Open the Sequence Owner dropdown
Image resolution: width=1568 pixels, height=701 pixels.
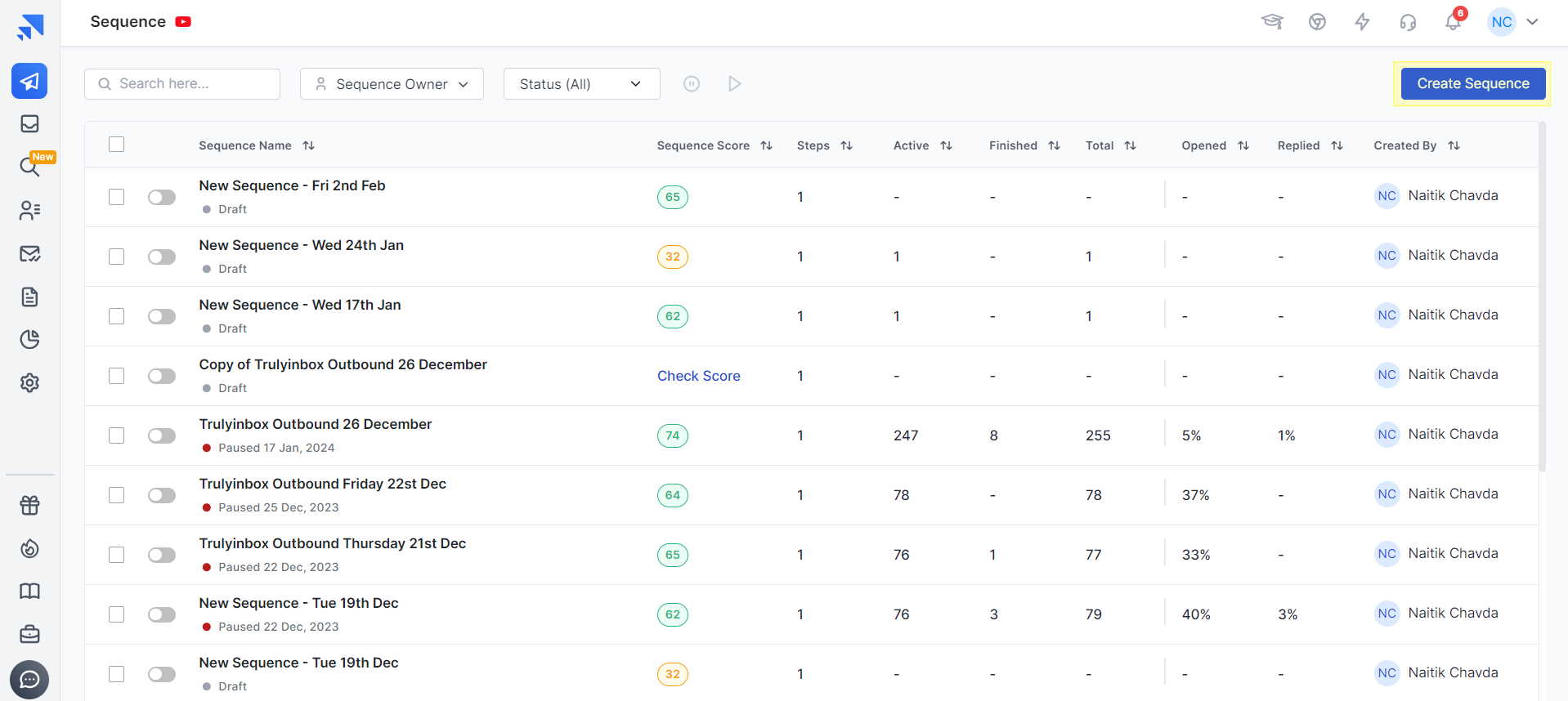click(x=392, y=84)
